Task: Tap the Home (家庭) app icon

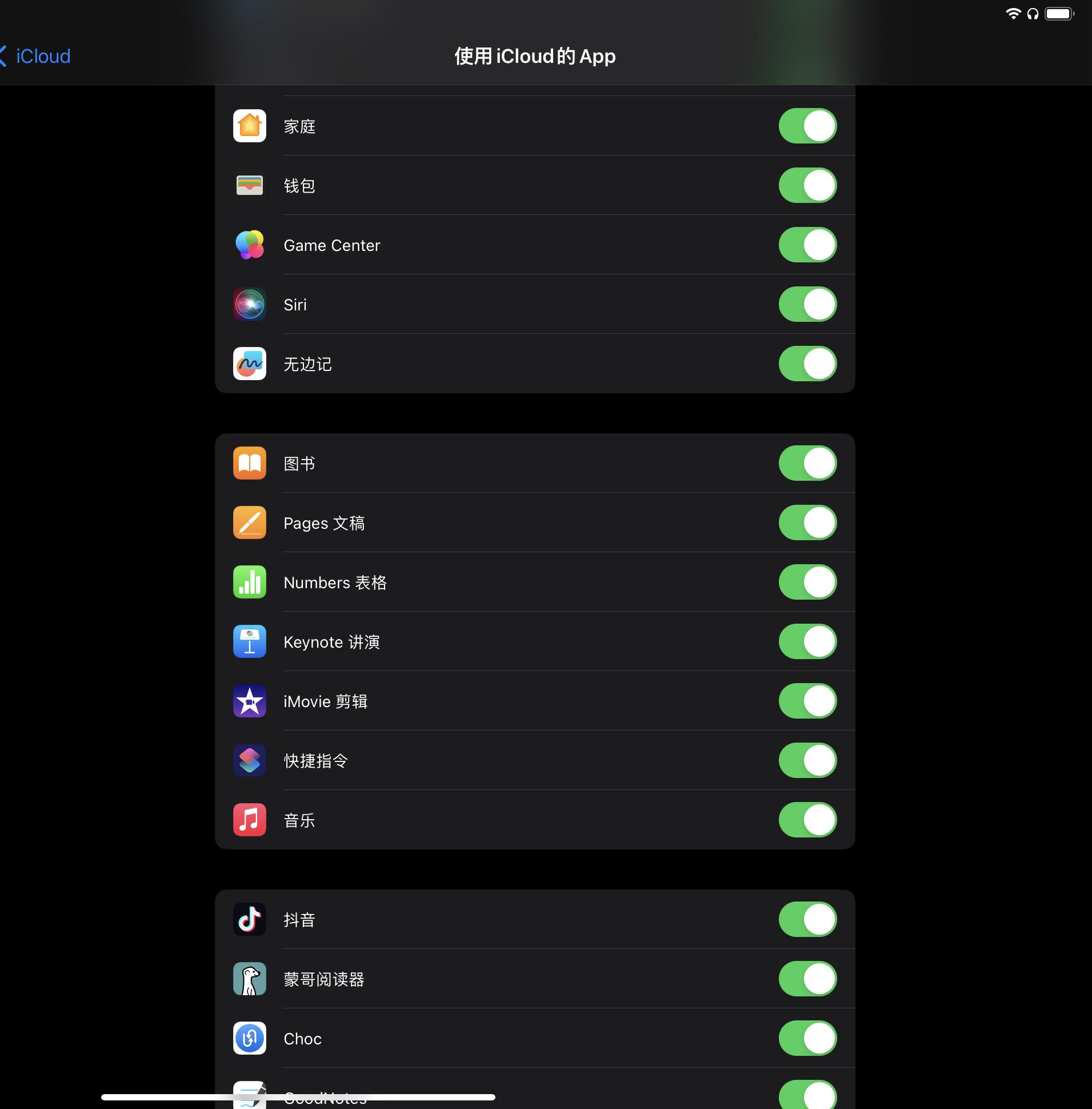Action: pos(250,126)
